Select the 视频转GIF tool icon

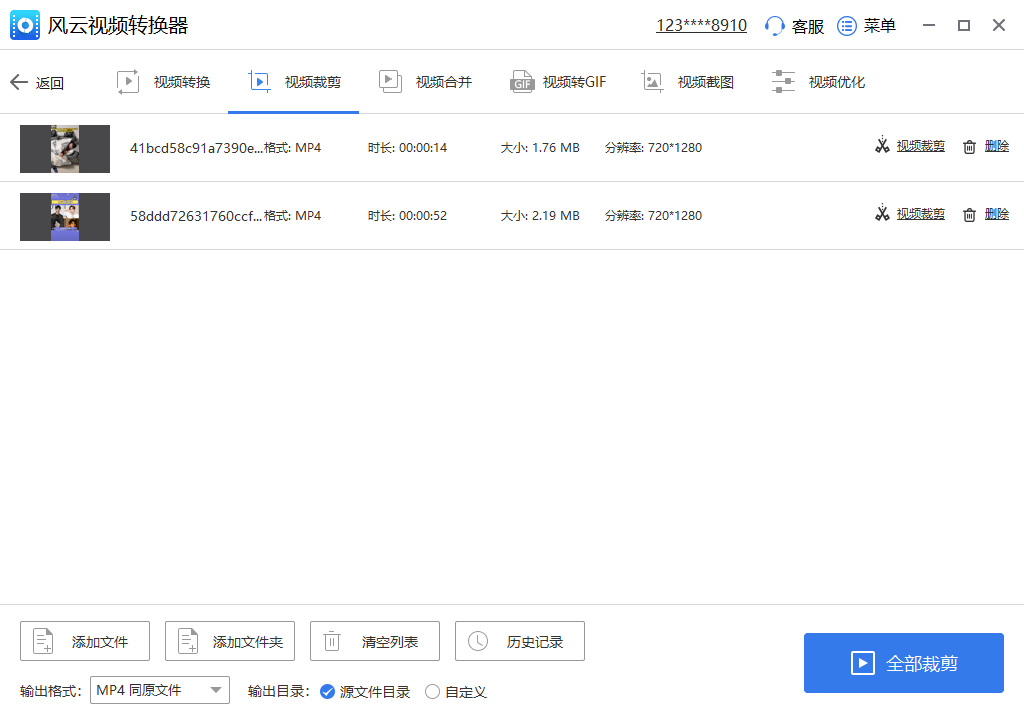click(x=522, y=82)
